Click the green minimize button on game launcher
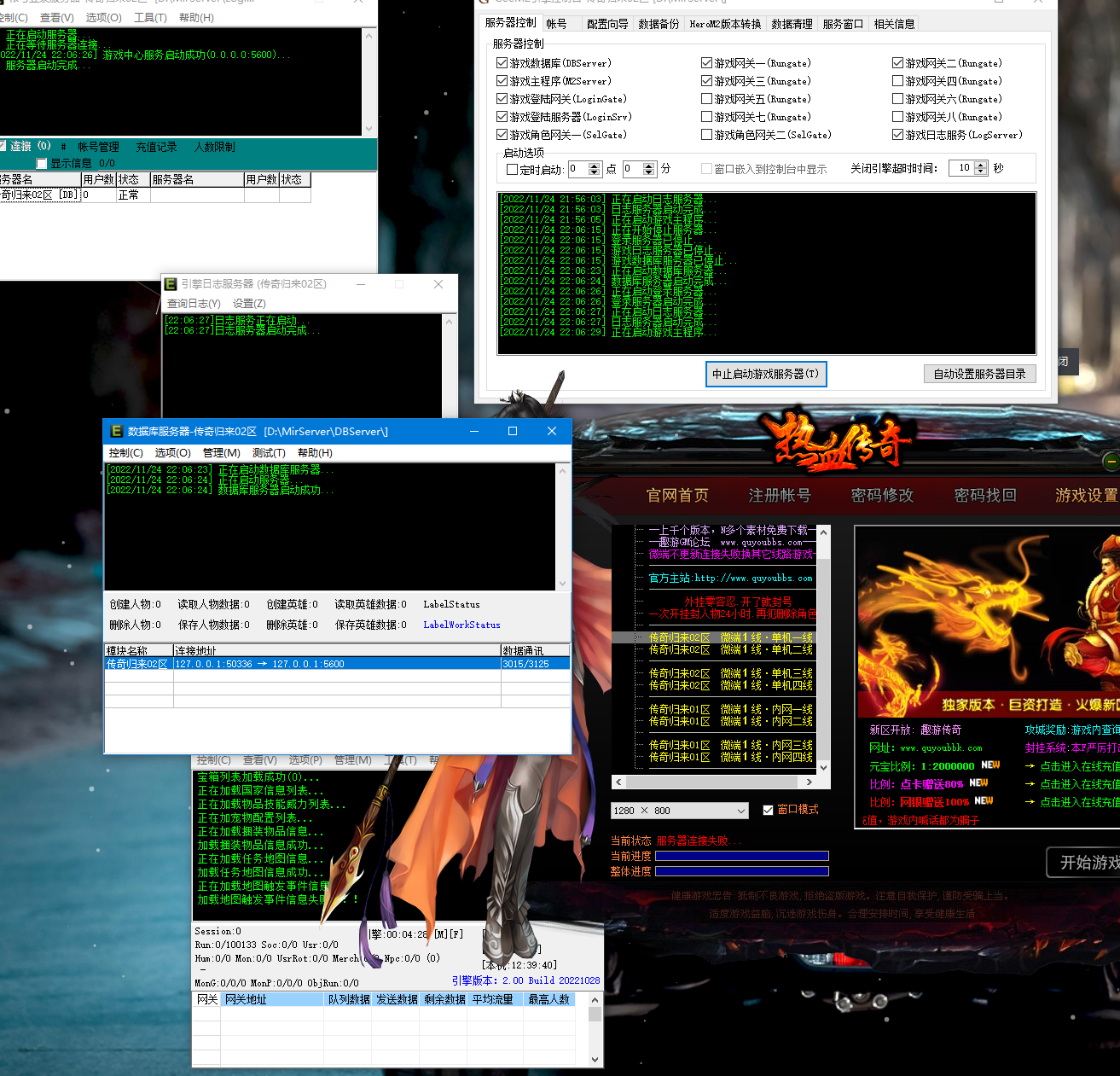Screen dimensions: 1120x1076 pyautogui.click(x=1111, y=462)
